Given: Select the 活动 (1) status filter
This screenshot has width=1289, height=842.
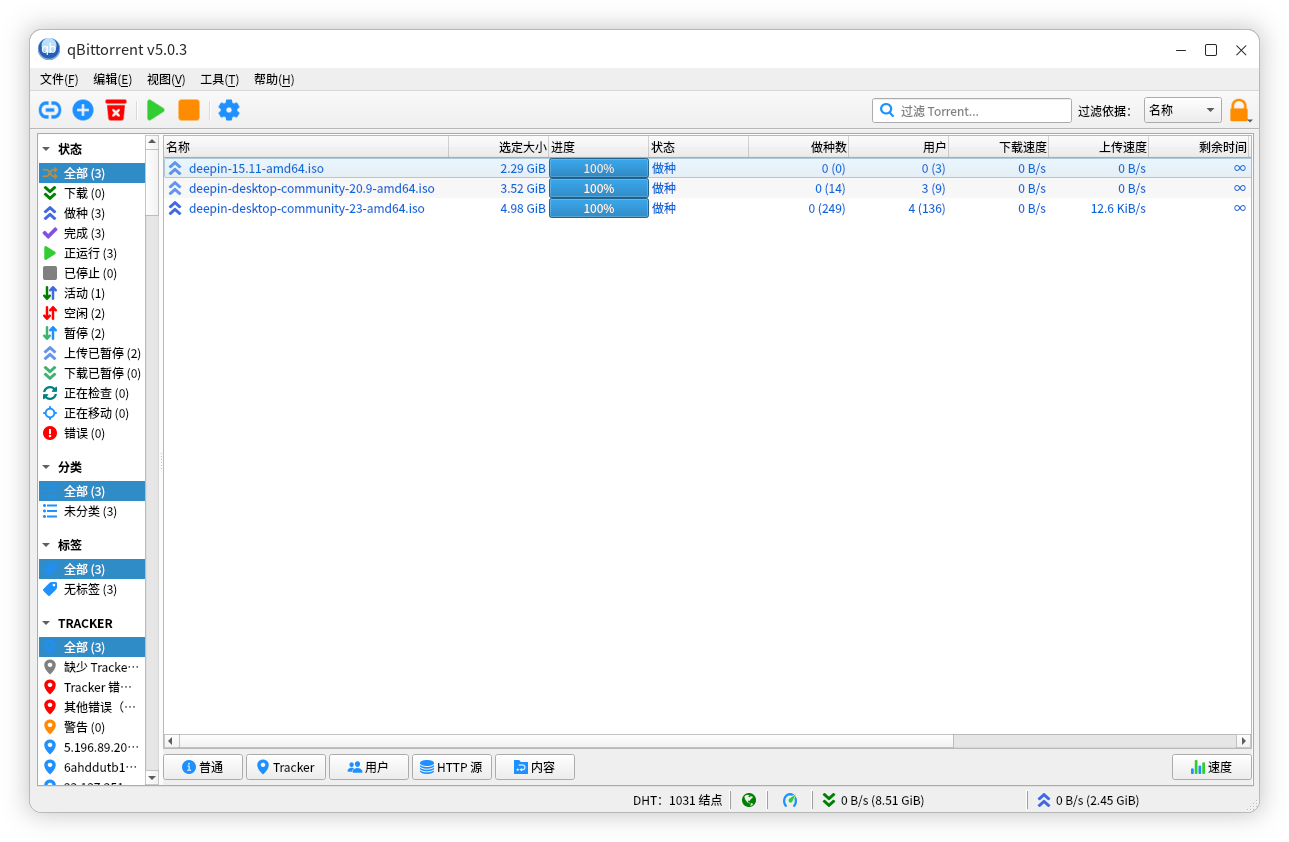Looking at the screenshot, I should click(92, 293).
